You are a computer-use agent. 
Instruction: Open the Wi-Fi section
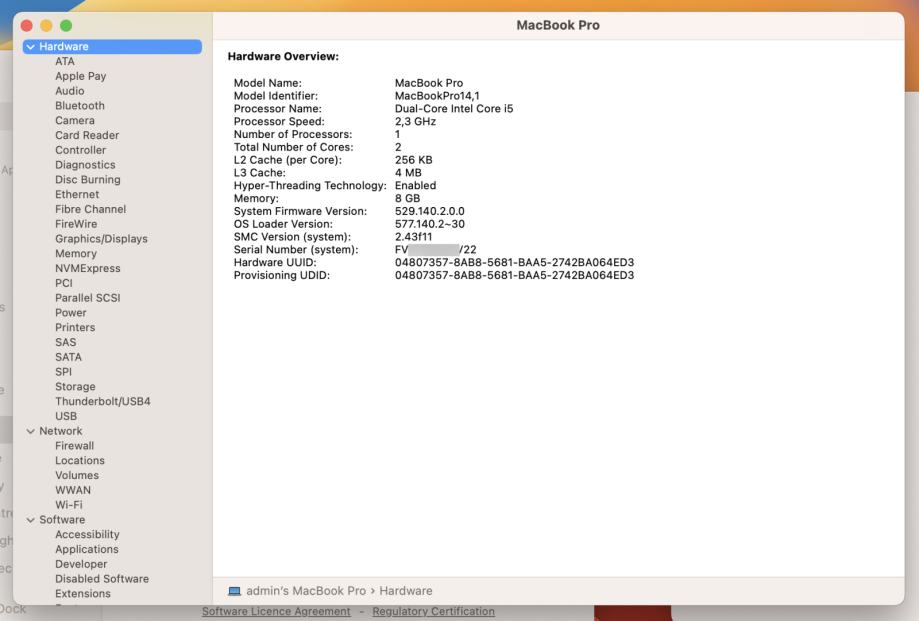[x=69, y=505]
